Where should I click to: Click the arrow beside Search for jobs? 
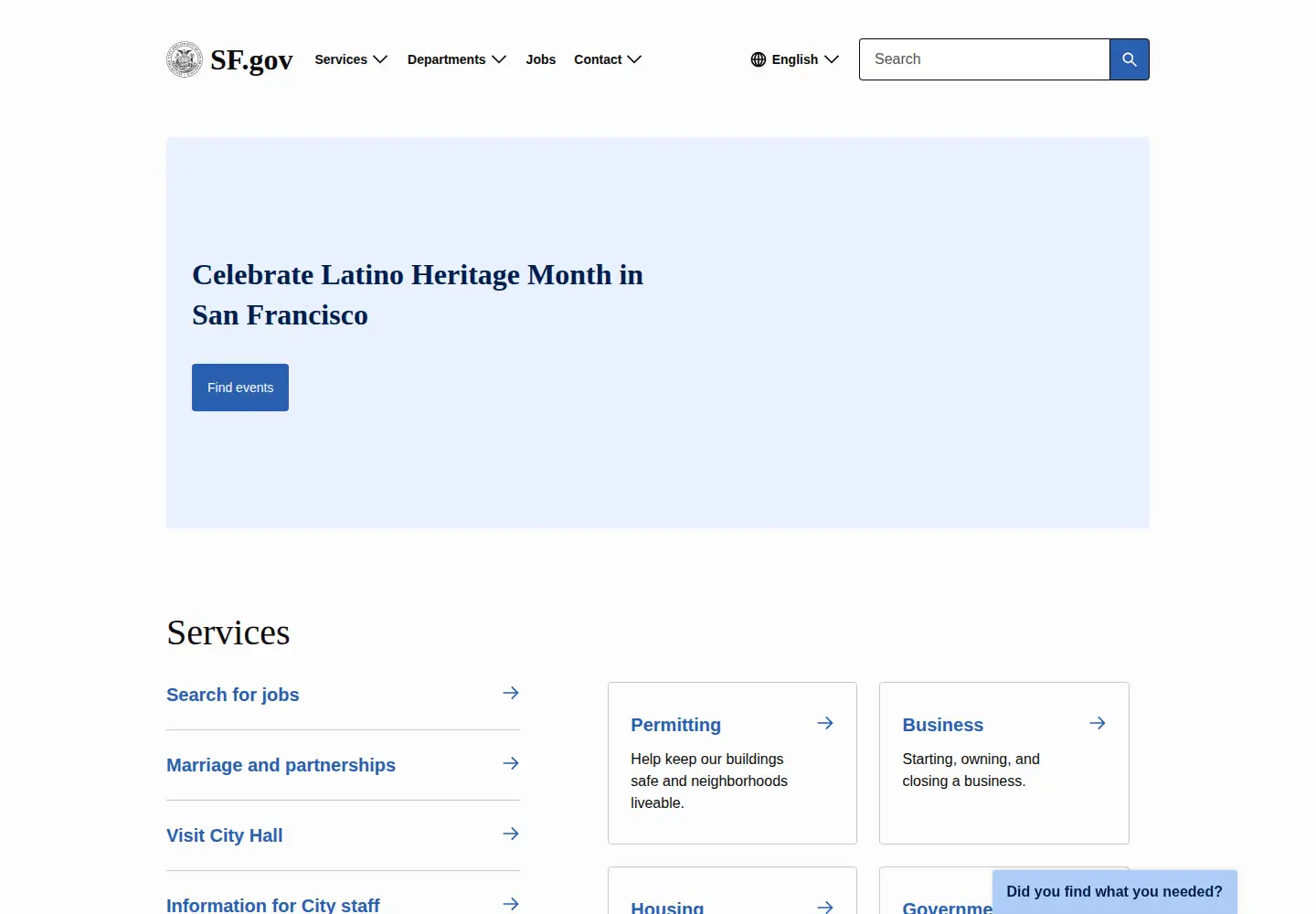[x=511, y=693]
